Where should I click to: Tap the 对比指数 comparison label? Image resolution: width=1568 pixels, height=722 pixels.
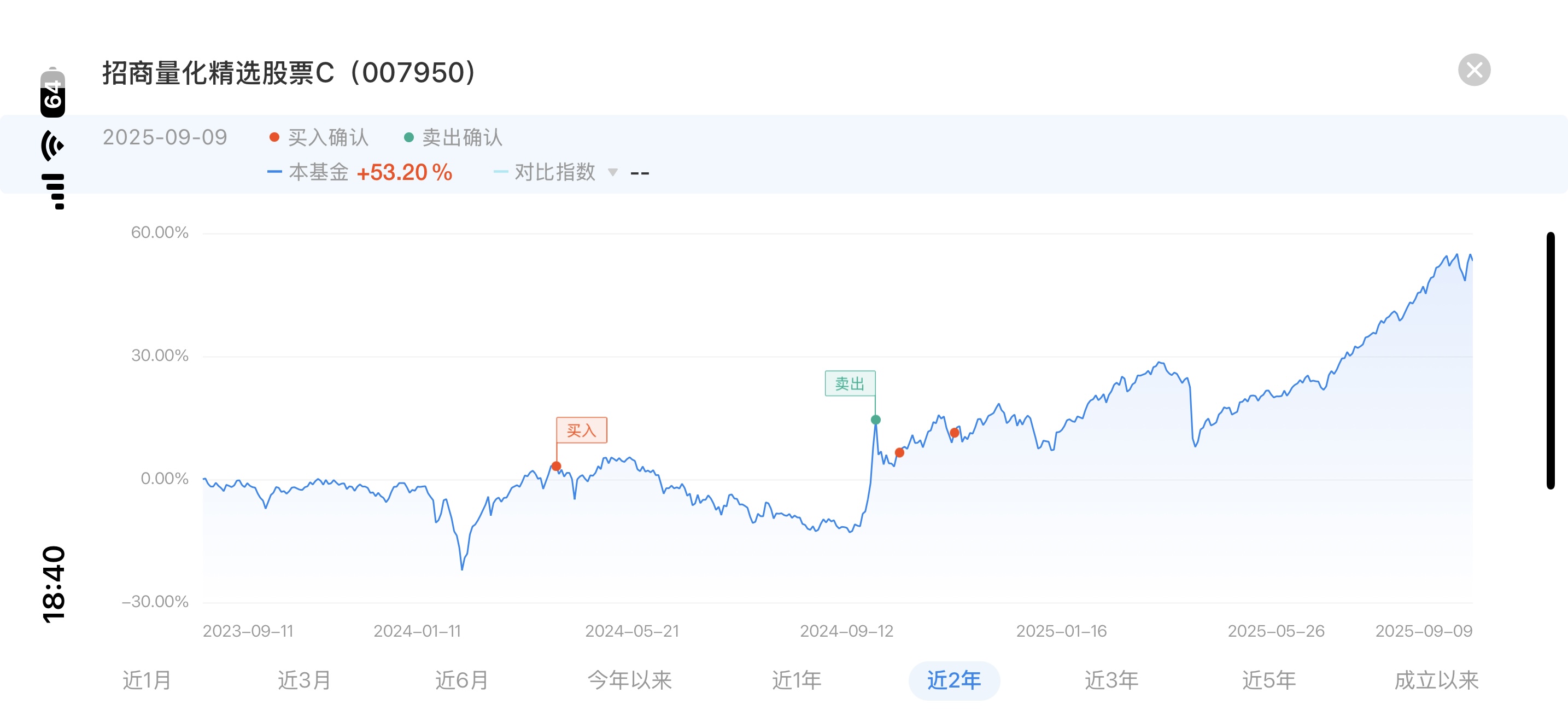tap(554, 172)
